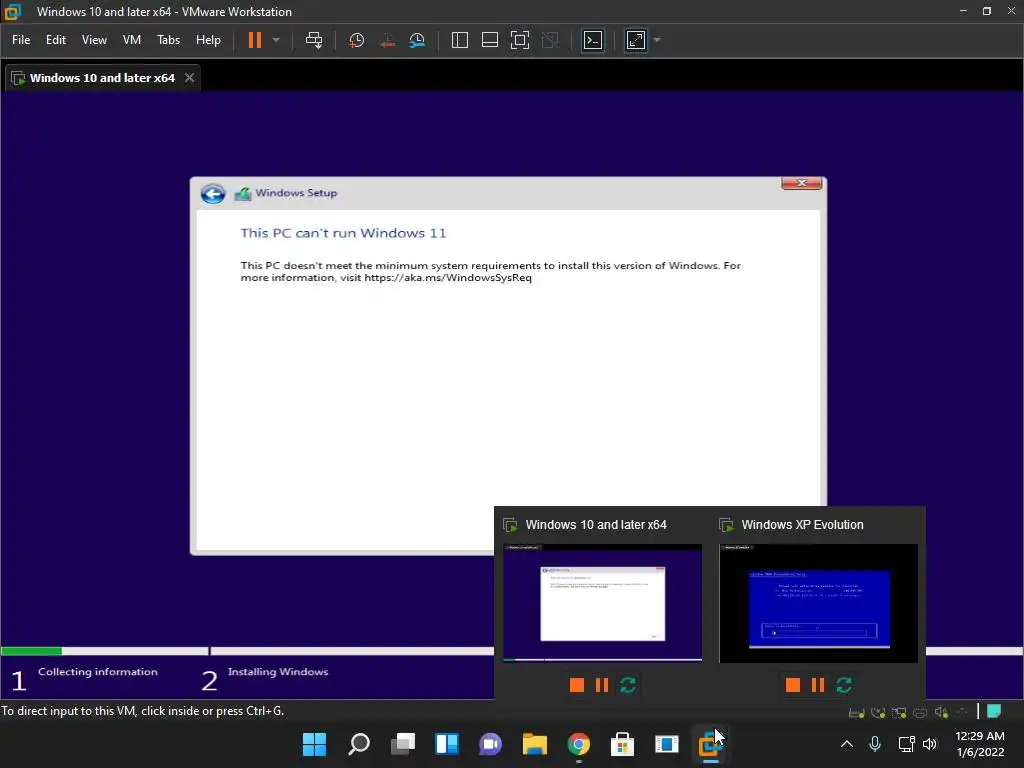Click the Installing Windows step label
The image size is (1024, 768).
click(x=278, y=671)
